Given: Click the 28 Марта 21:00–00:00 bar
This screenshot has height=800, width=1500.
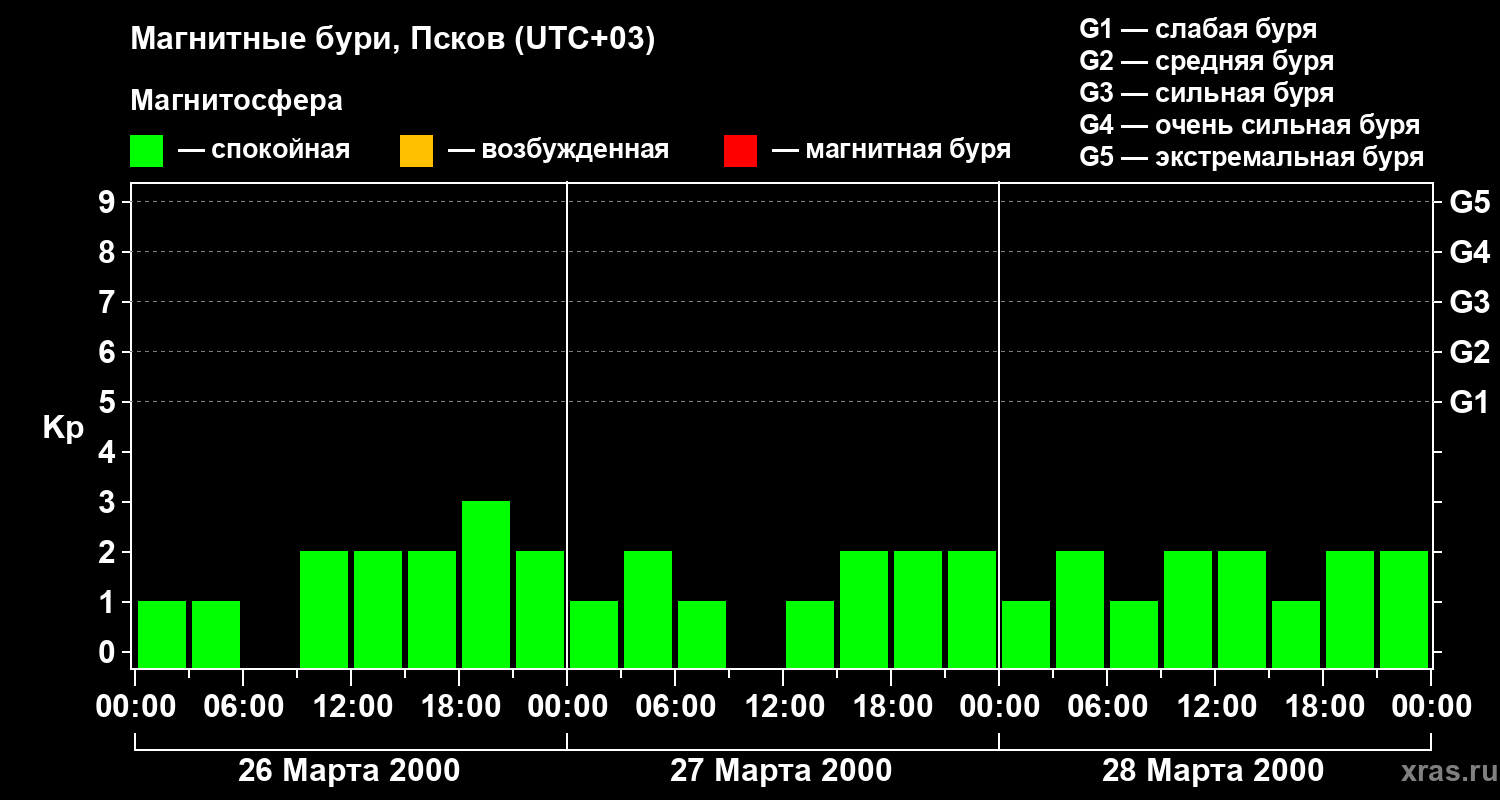Looking at the screenshot, I should (x=1404, y=609).
